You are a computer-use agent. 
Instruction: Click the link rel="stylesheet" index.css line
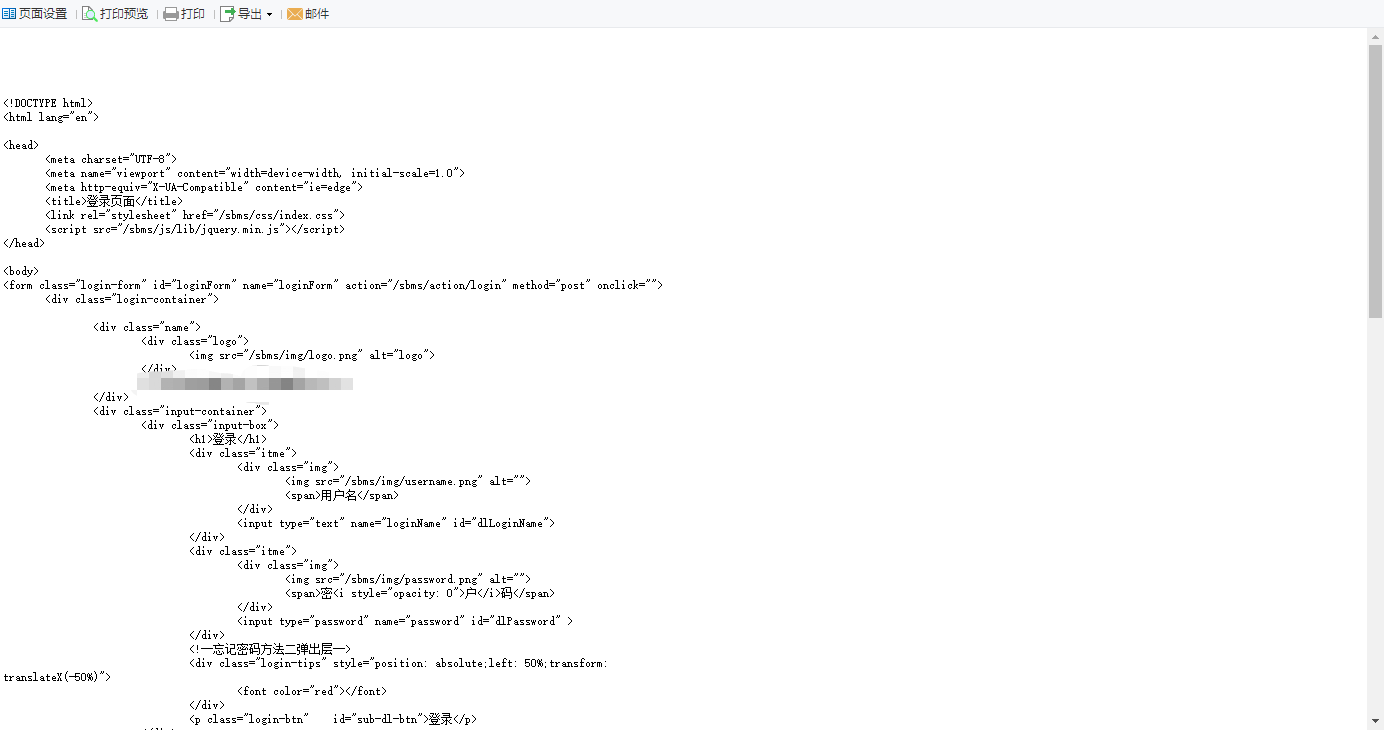coord(195,215)
